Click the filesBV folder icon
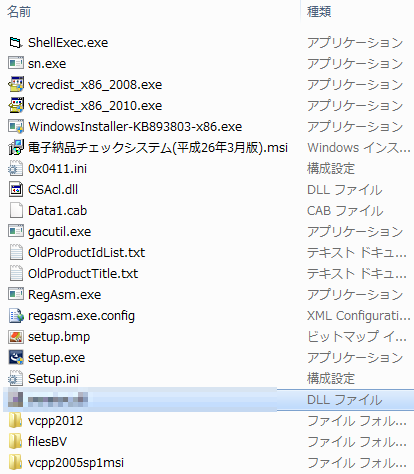Image resolution: width=414 pixels, height=474 pixels. [x=16, y=442]
